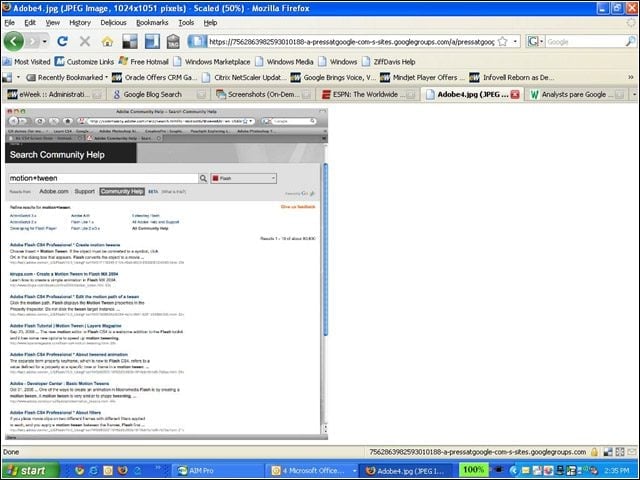The height and width of the screenshot is (480, 640).
Task: Click the 2:35 PM taskbar clock
Action: click(617, 471)
